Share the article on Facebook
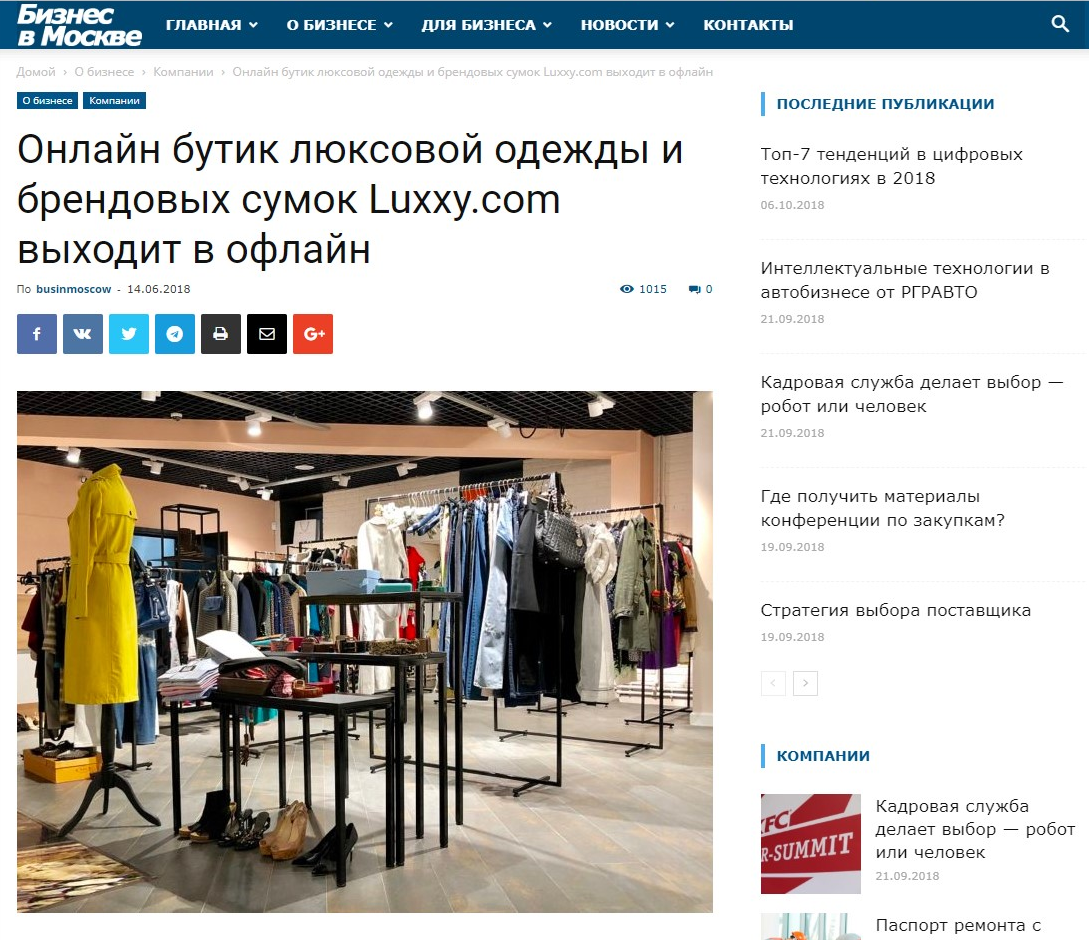Image resolution: width=1089 pixels, height=940 pixels. point(37,334)
